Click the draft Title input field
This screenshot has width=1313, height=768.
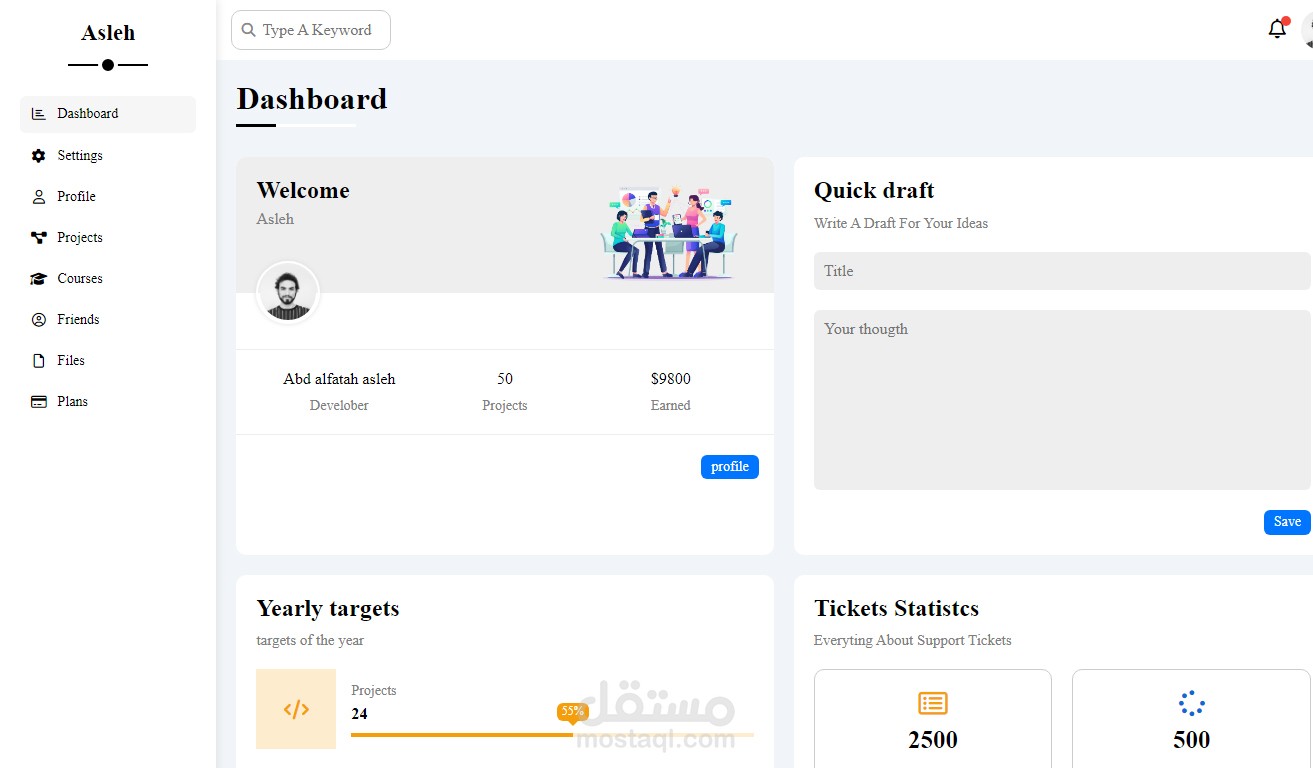(1061, 271)
